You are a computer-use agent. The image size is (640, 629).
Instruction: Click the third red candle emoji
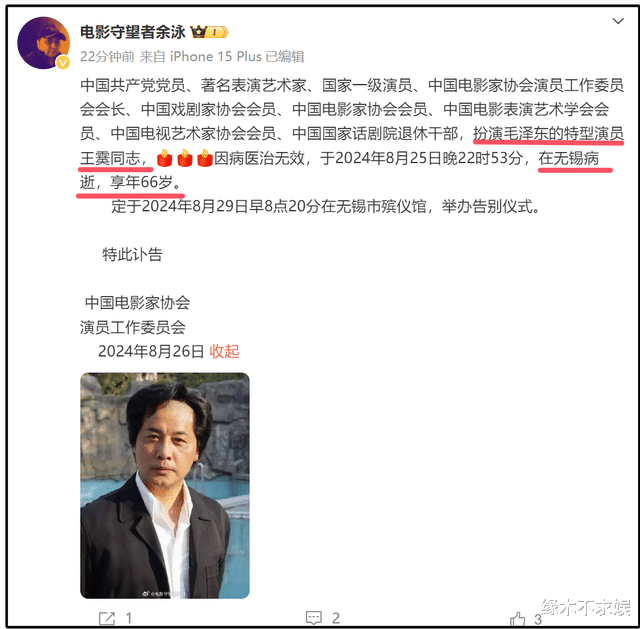205,158
